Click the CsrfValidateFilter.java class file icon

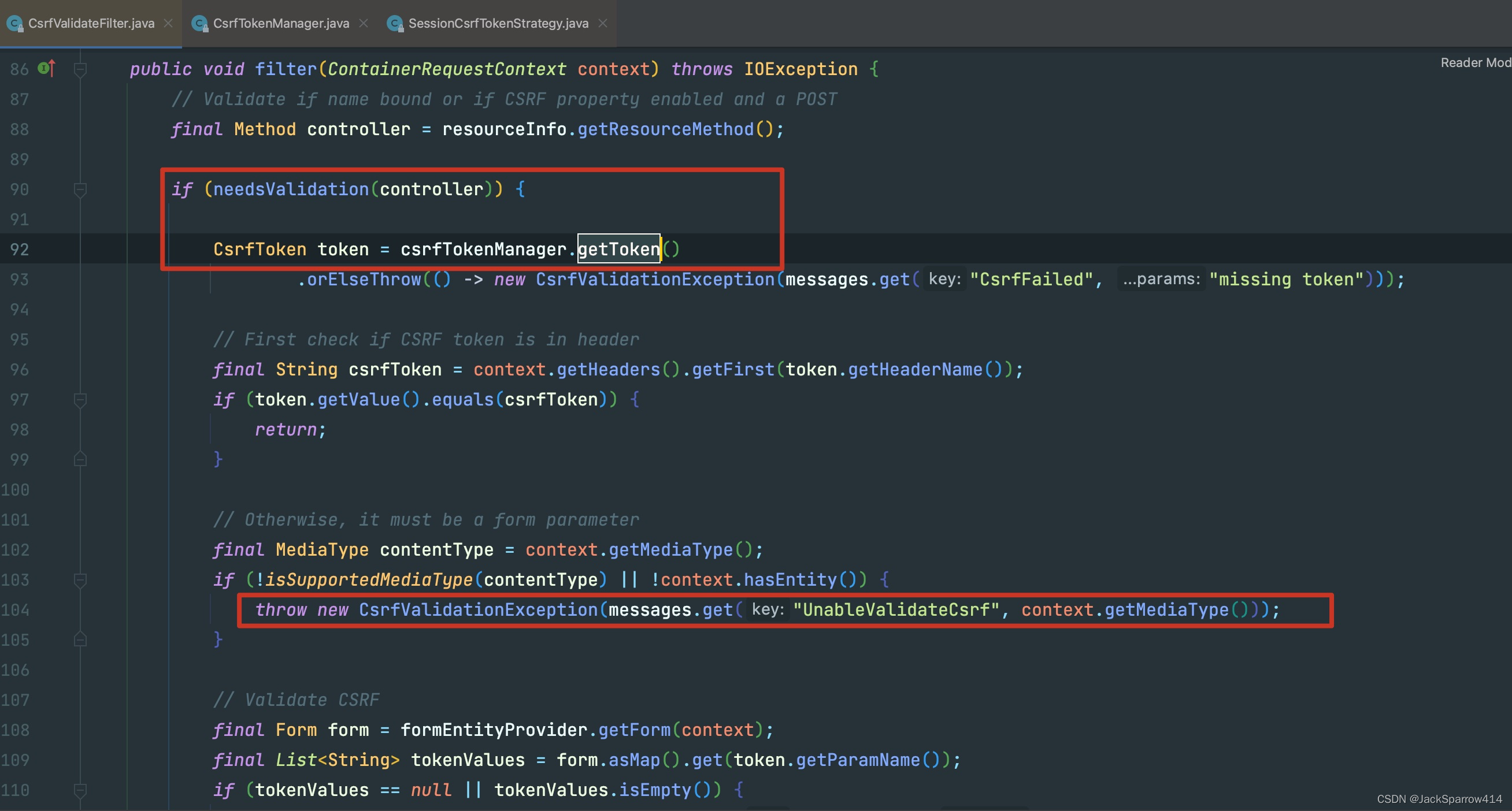point(14,24)
